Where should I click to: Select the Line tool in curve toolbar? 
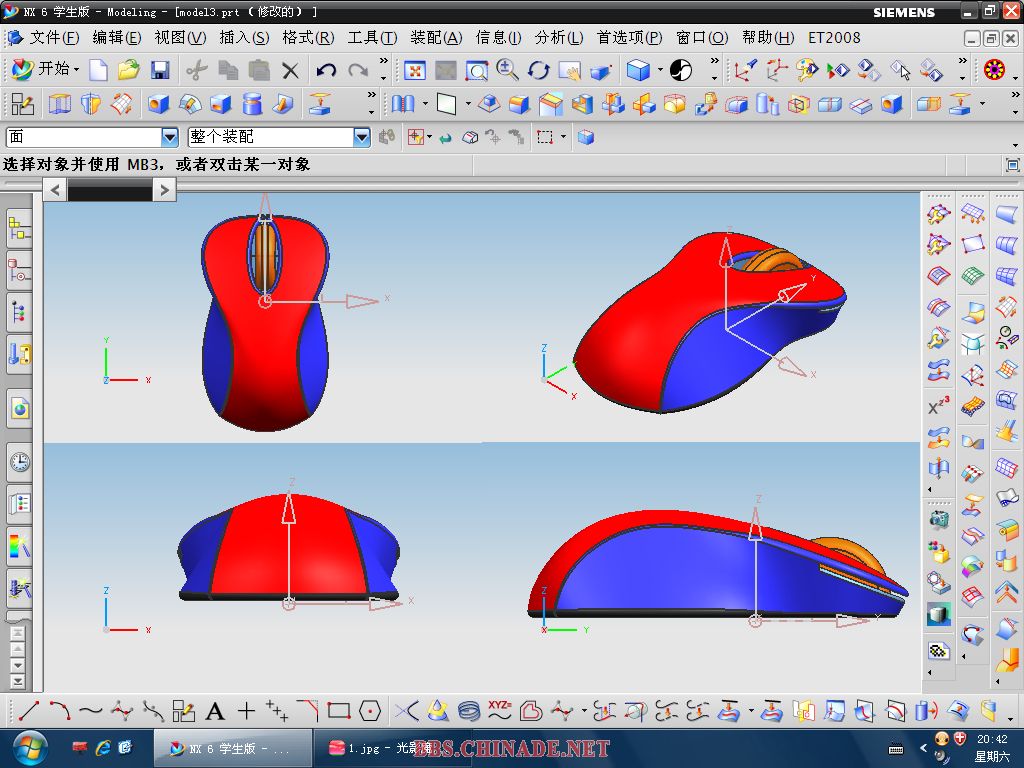tap(28, 712)
